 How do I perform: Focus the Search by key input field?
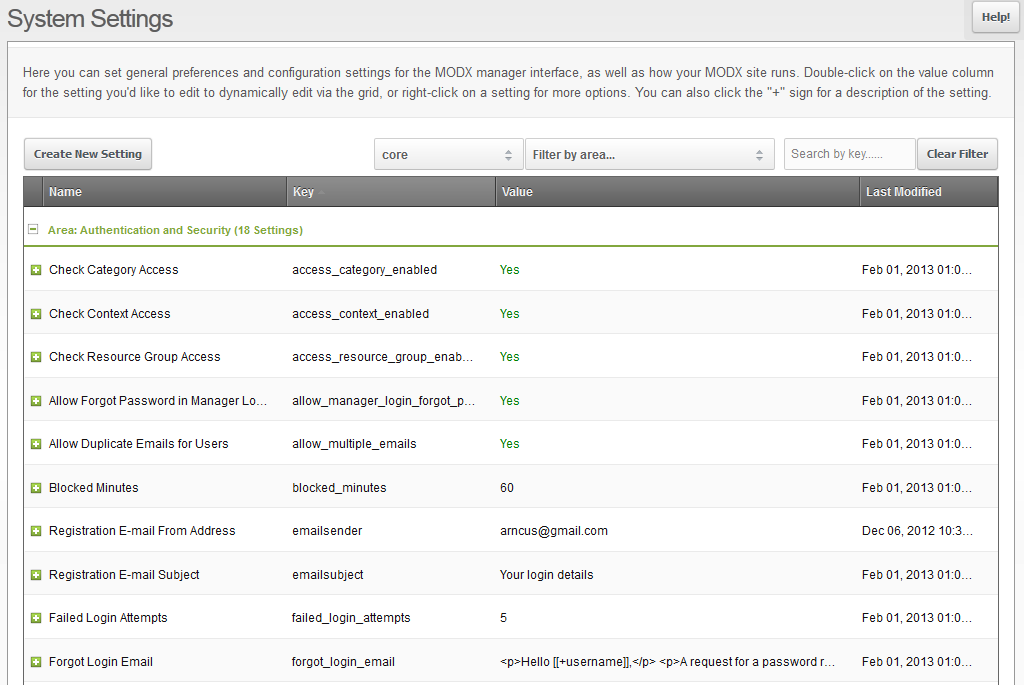click(x=849, y=154)
